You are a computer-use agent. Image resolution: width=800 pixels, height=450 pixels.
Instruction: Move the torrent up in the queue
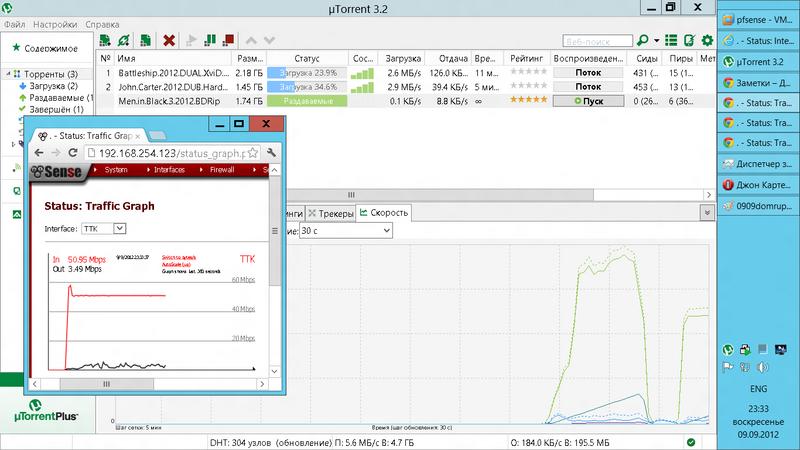[251, 40]
